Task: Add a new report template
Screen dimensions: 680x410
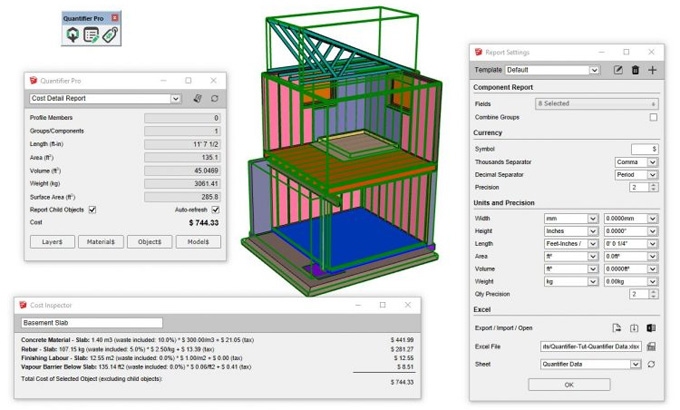Action: [x=652, y=70]
